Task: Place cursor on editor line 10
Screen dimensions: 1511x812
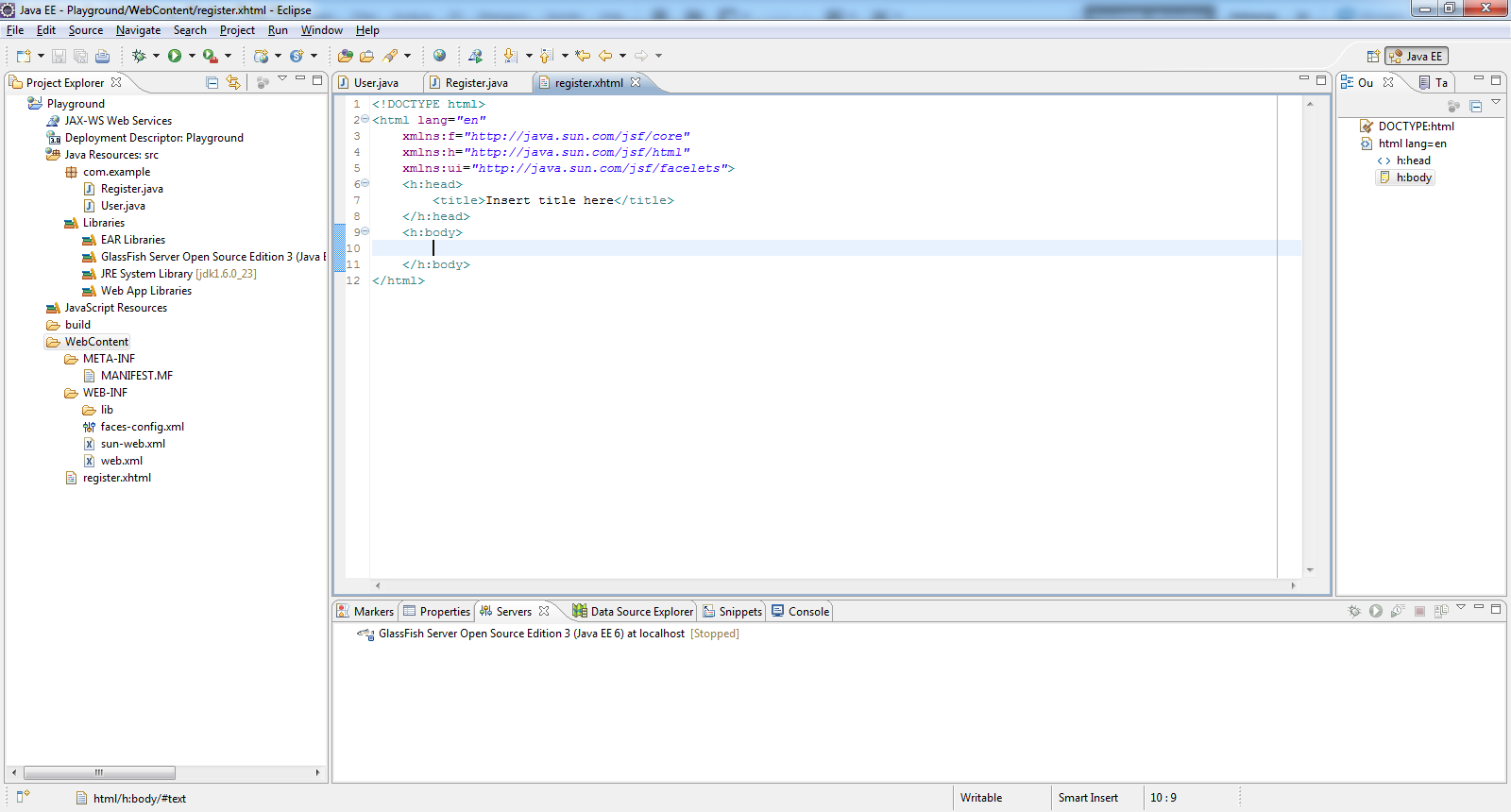Action: coord(836,248)
